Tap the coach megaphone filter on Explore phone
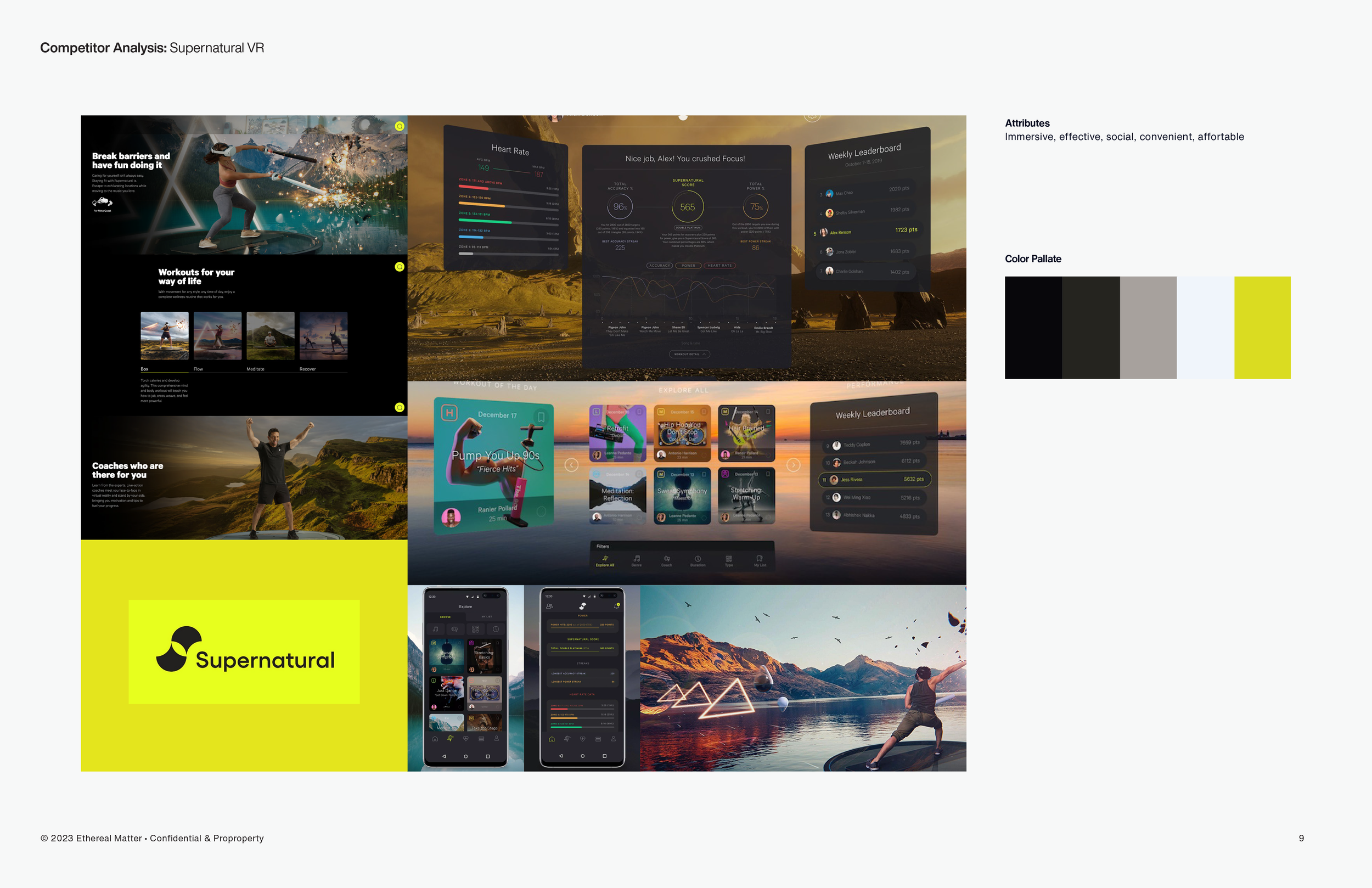1372x888 pixels. (455, 629)
